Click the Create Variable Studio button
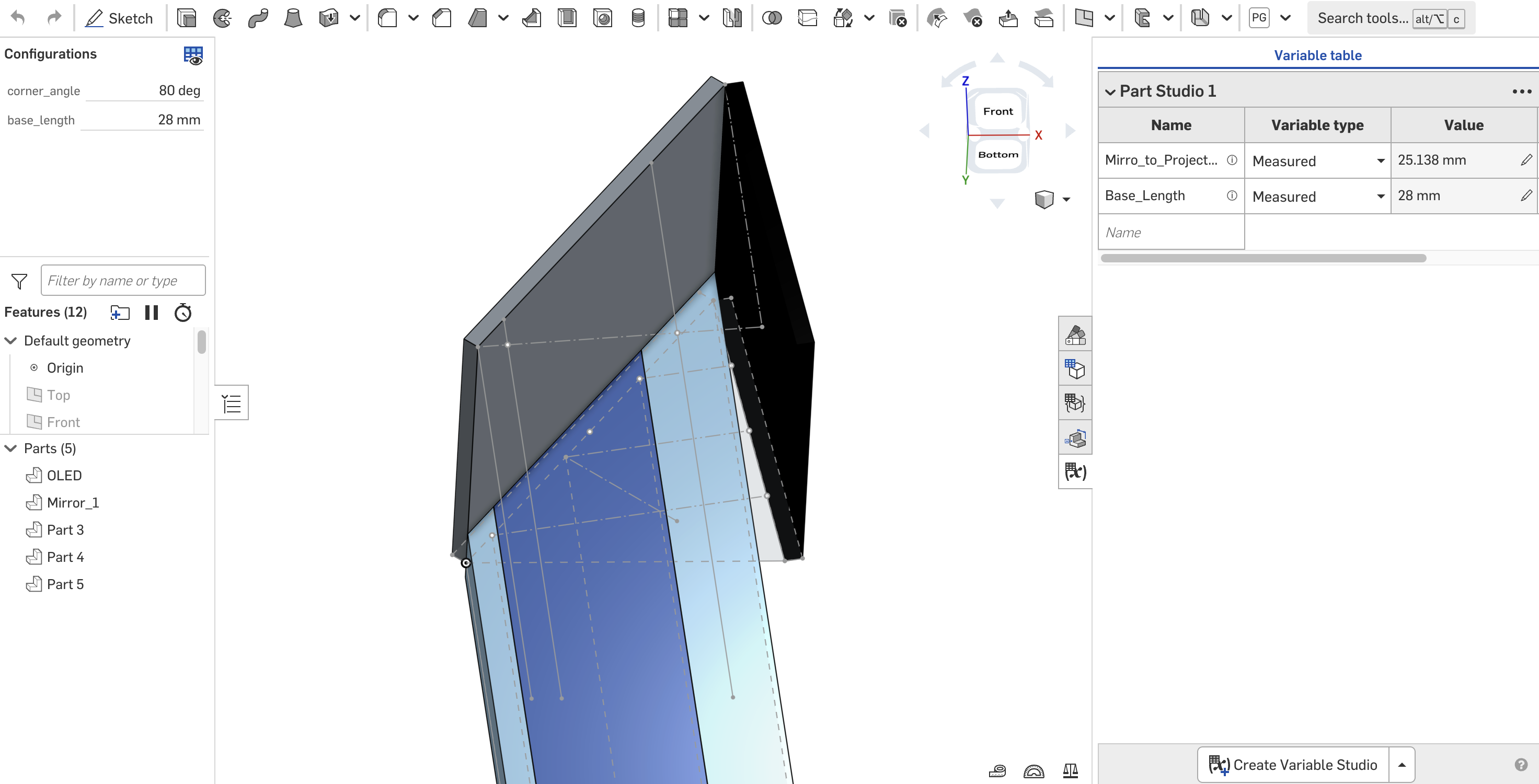Viewport: 1539px width, 784px height. (1293, 765)
